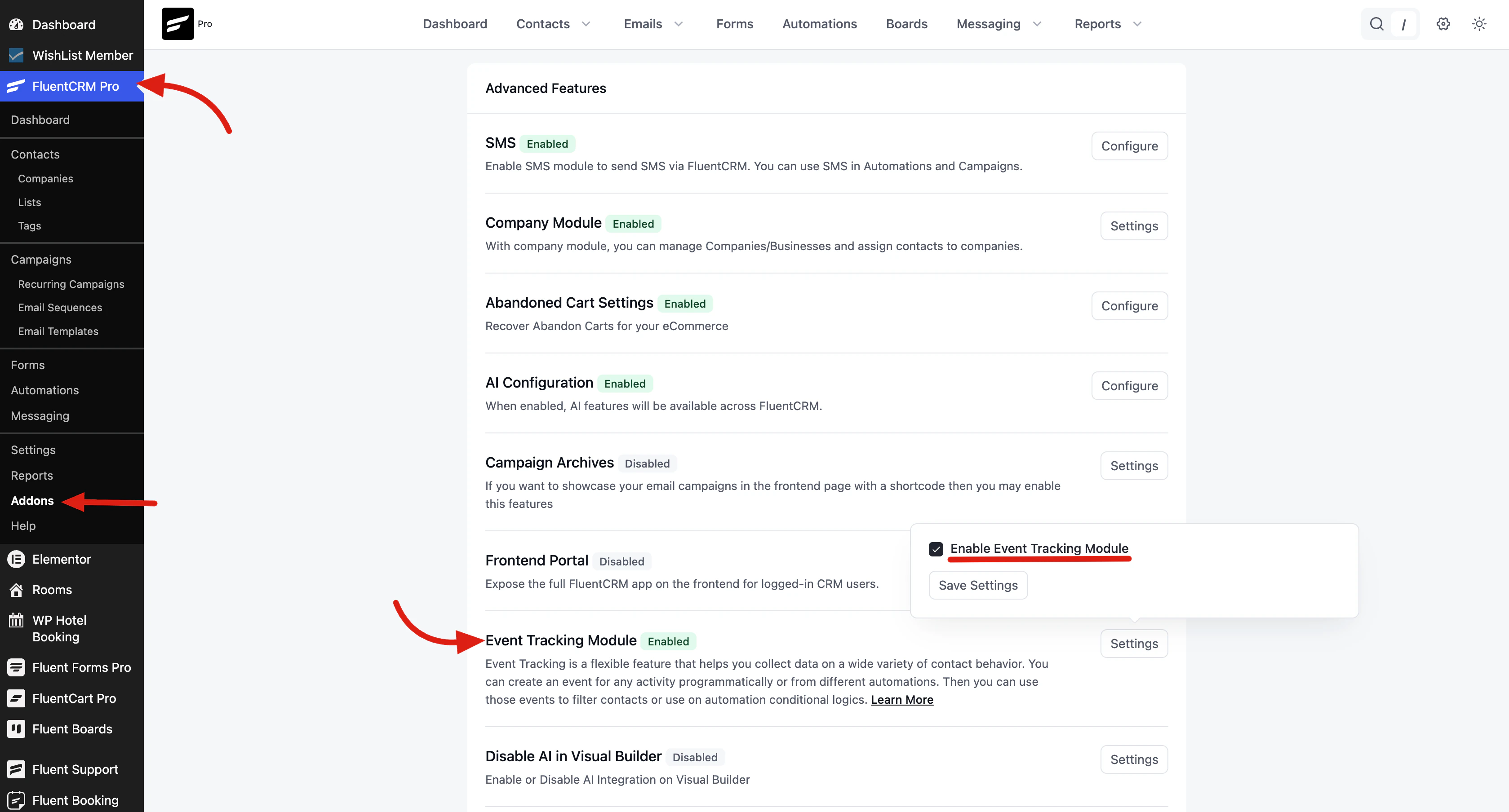Open Automations in top navigation

pyautogui.click(x=820, y=24)
